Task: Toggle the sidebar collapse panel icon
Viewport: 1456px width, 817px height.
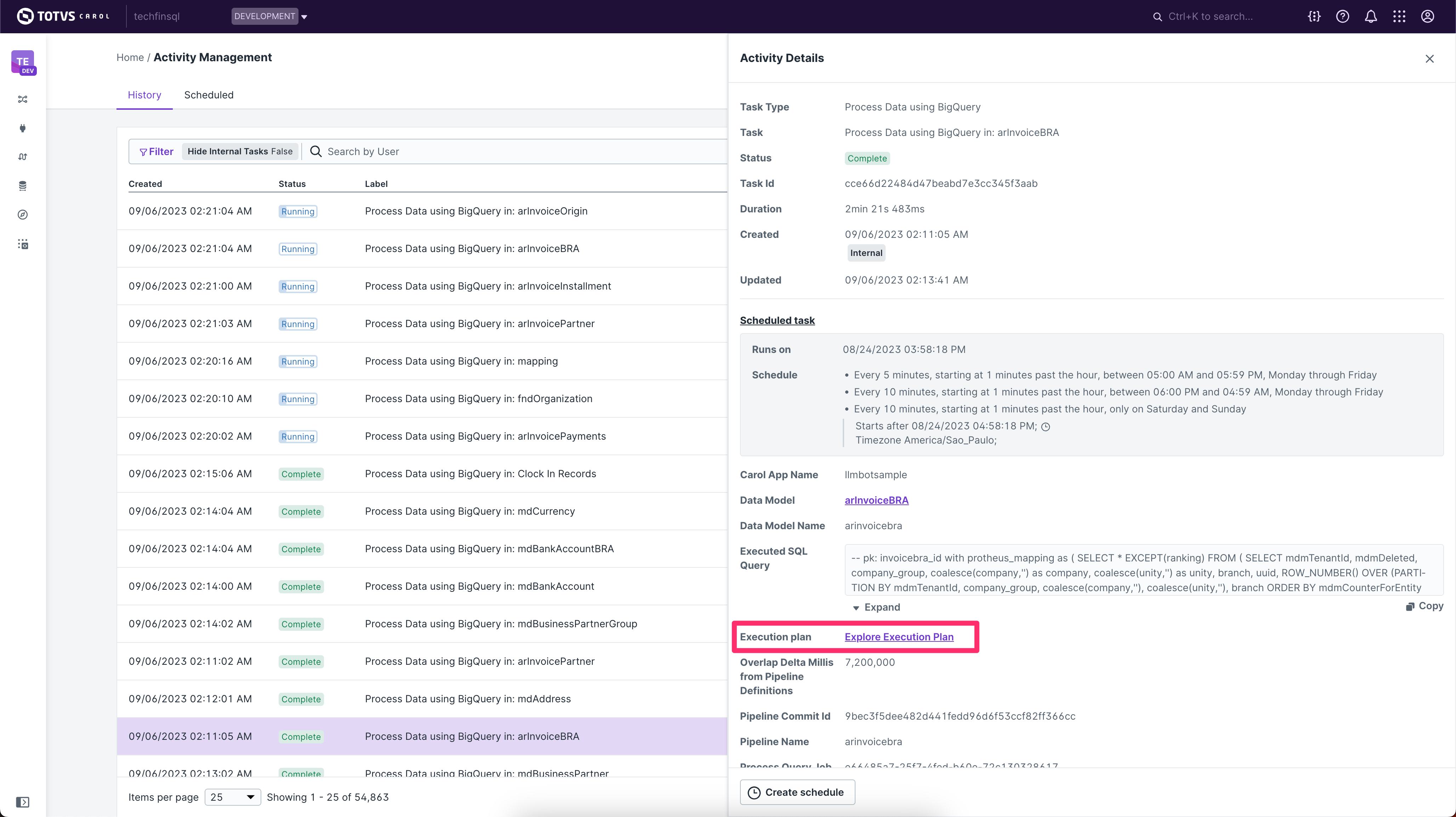Action: tap(23, 802)
